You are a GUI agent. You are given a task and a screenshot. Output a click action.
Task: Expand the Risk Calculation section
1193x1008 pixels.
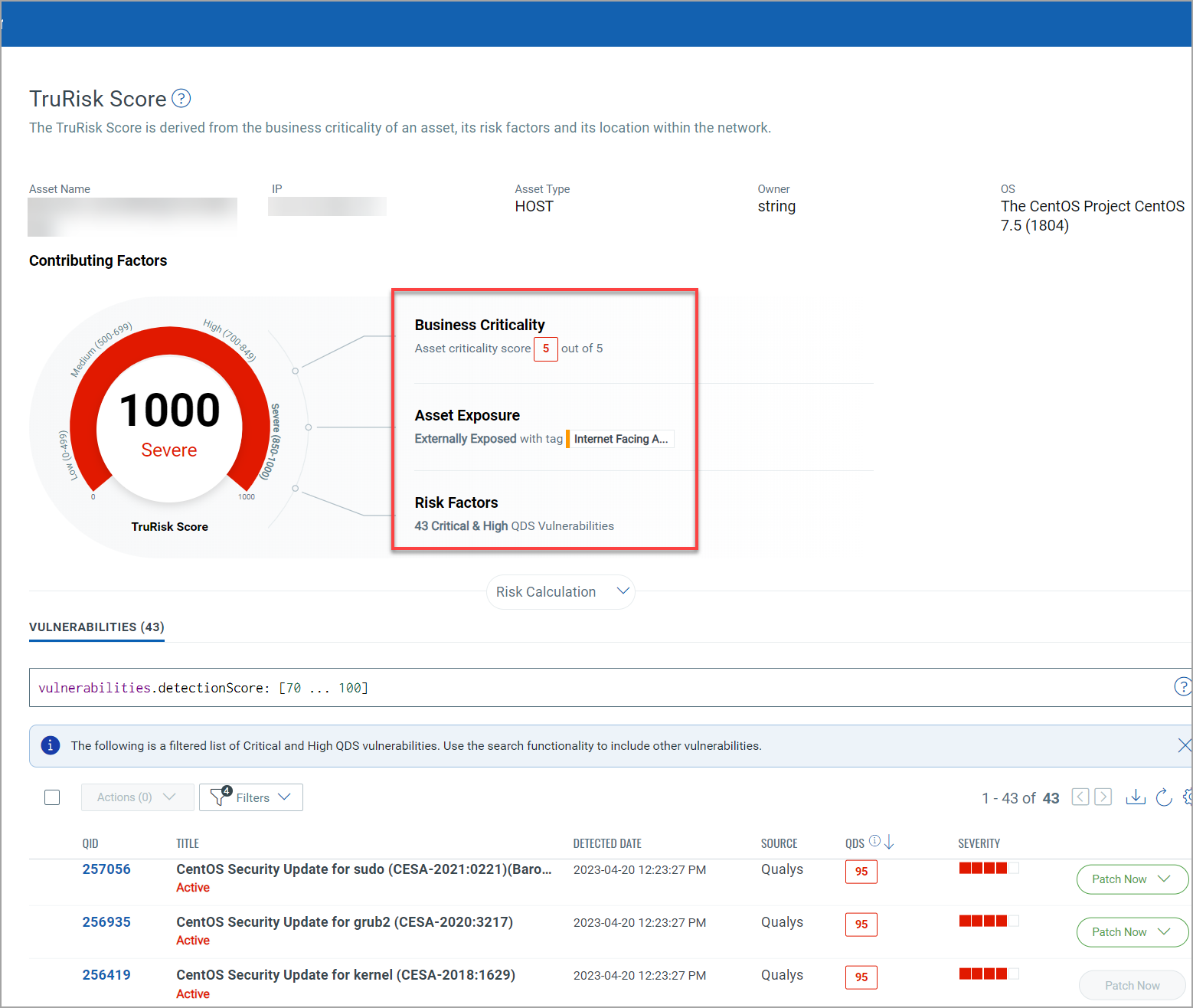(561, 592)
